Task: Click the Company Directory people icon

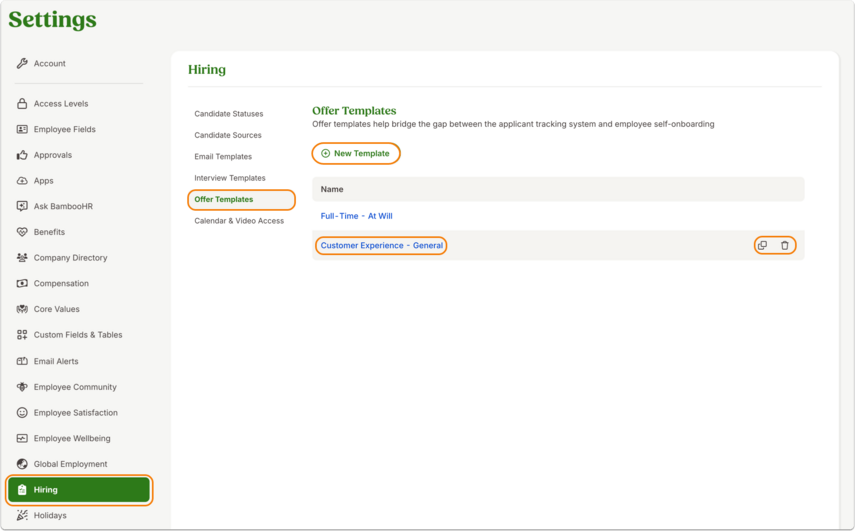Action: coord(22,257)
